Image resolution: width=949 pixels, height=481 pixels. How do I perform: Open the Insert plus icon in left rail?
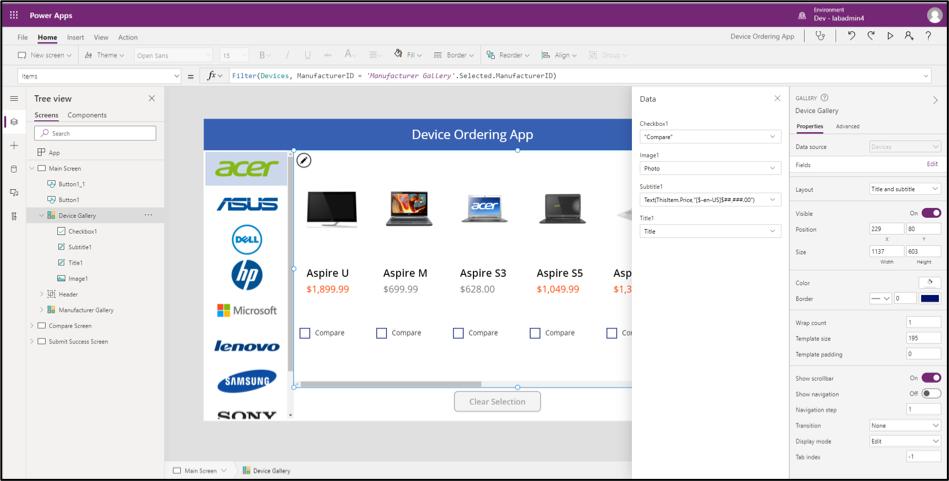[14, 145]
